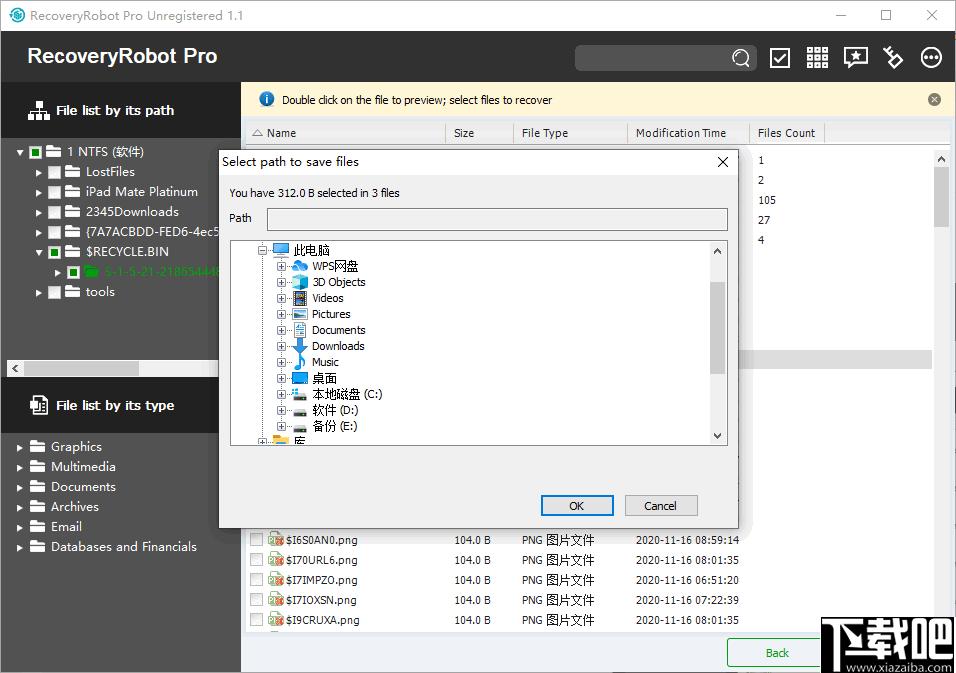Expand the Multimedia type category
This screenshot has width=956, height=673.
(20, 468)
